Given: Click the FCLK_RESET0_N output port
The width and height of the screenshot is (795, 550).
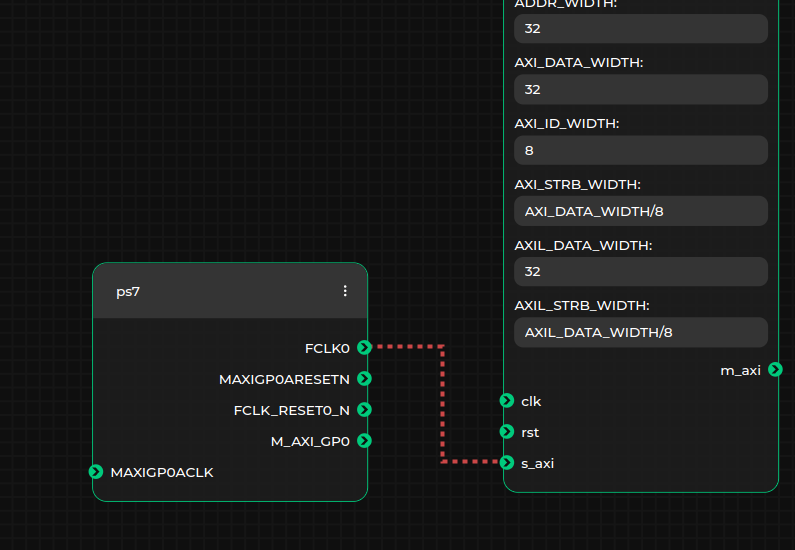Looking at the screenshot, I should [365, 410].
